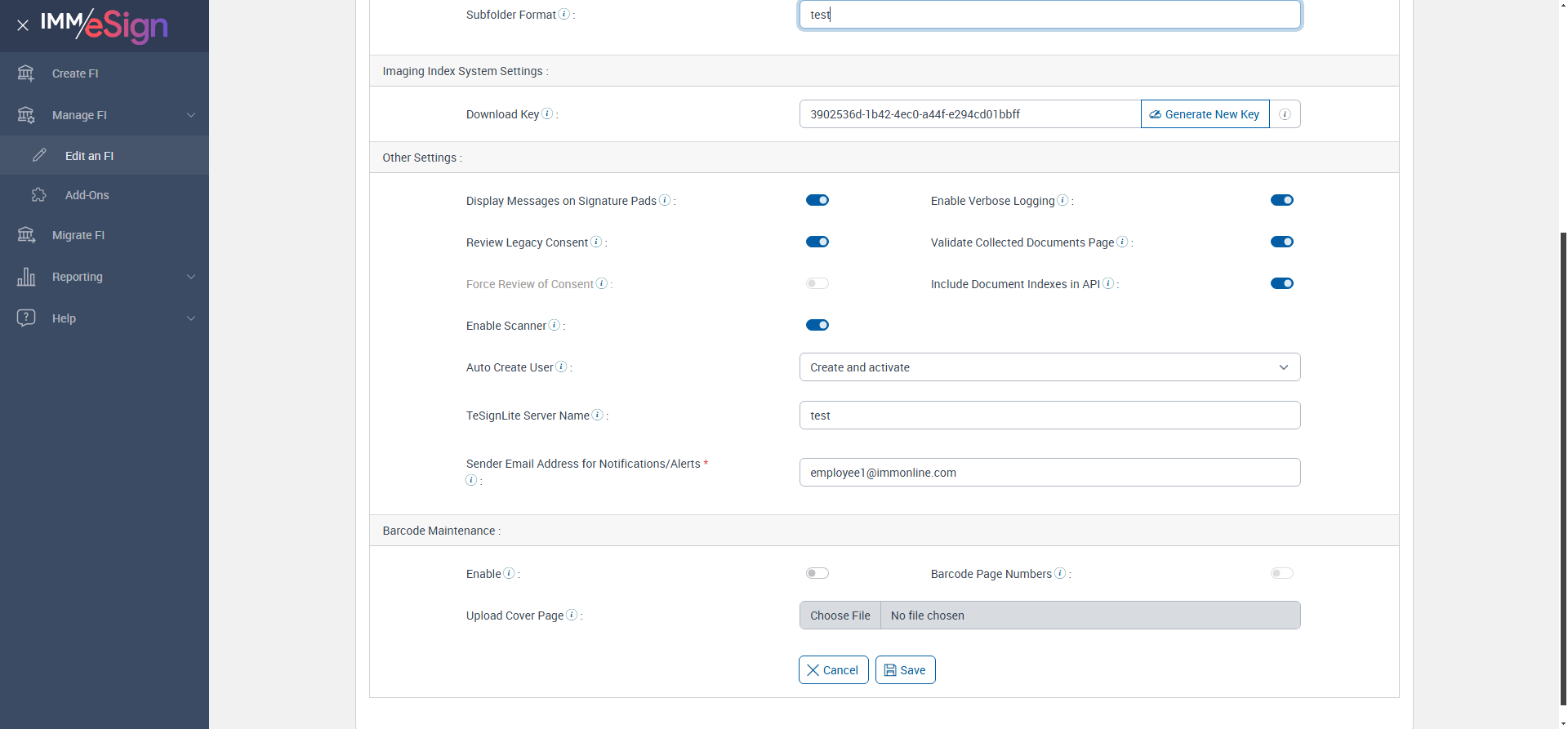Go to Migrate FI in sidebar
The height and width of the screenshot is (729, 1568).
78,235
